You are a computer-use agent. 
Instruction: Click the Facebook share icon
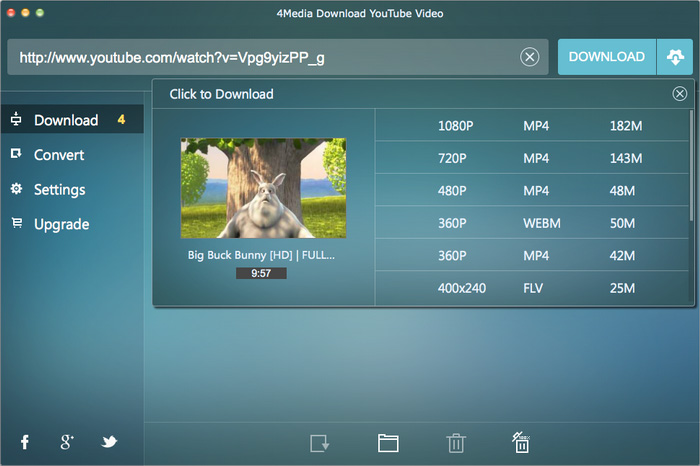tap(25, 441)
